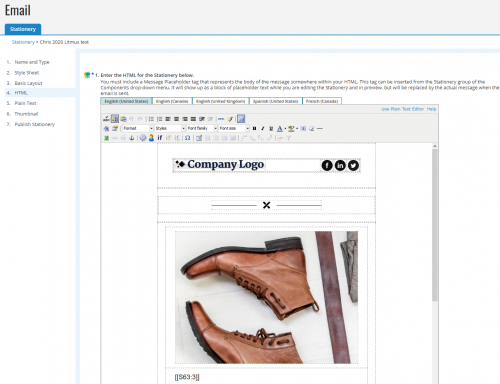Insert a special character with the omega icon
Screen dimensions: 500x384
tap(188, 138)
